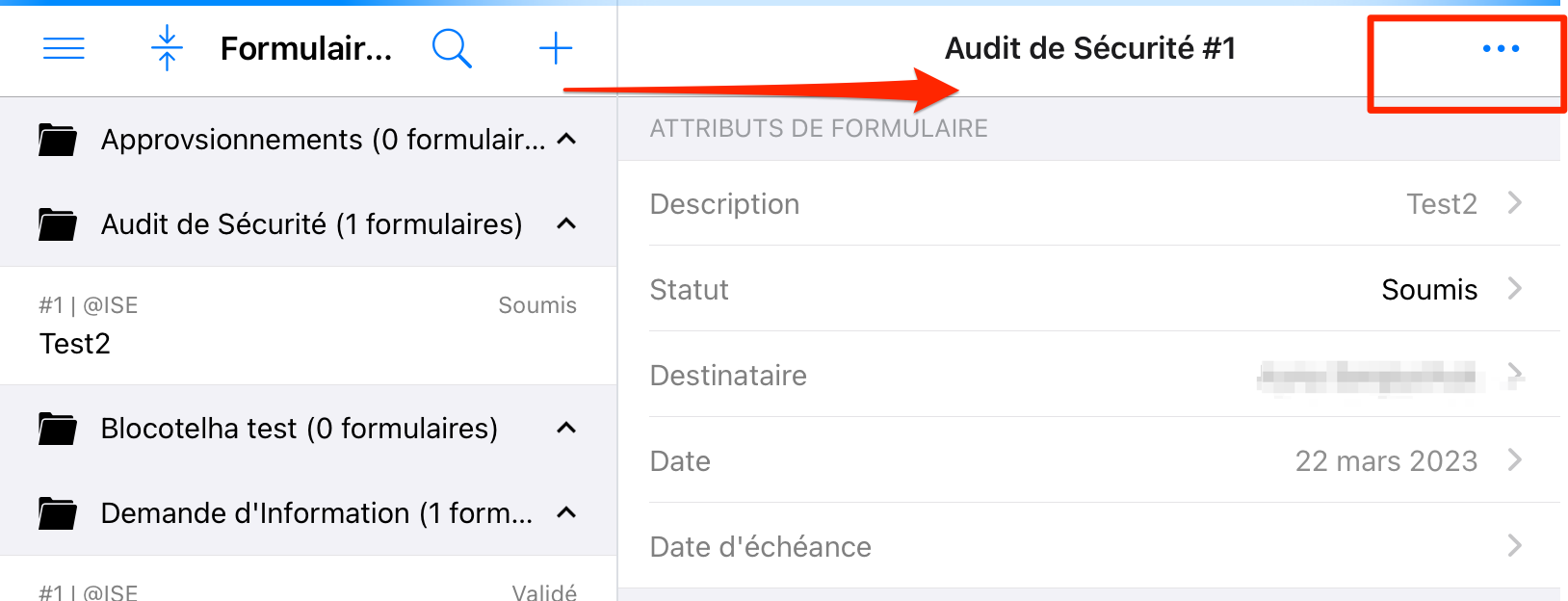
Task: Collapse the Approvsionnements folder chevron
Action: tap(566, 140)
